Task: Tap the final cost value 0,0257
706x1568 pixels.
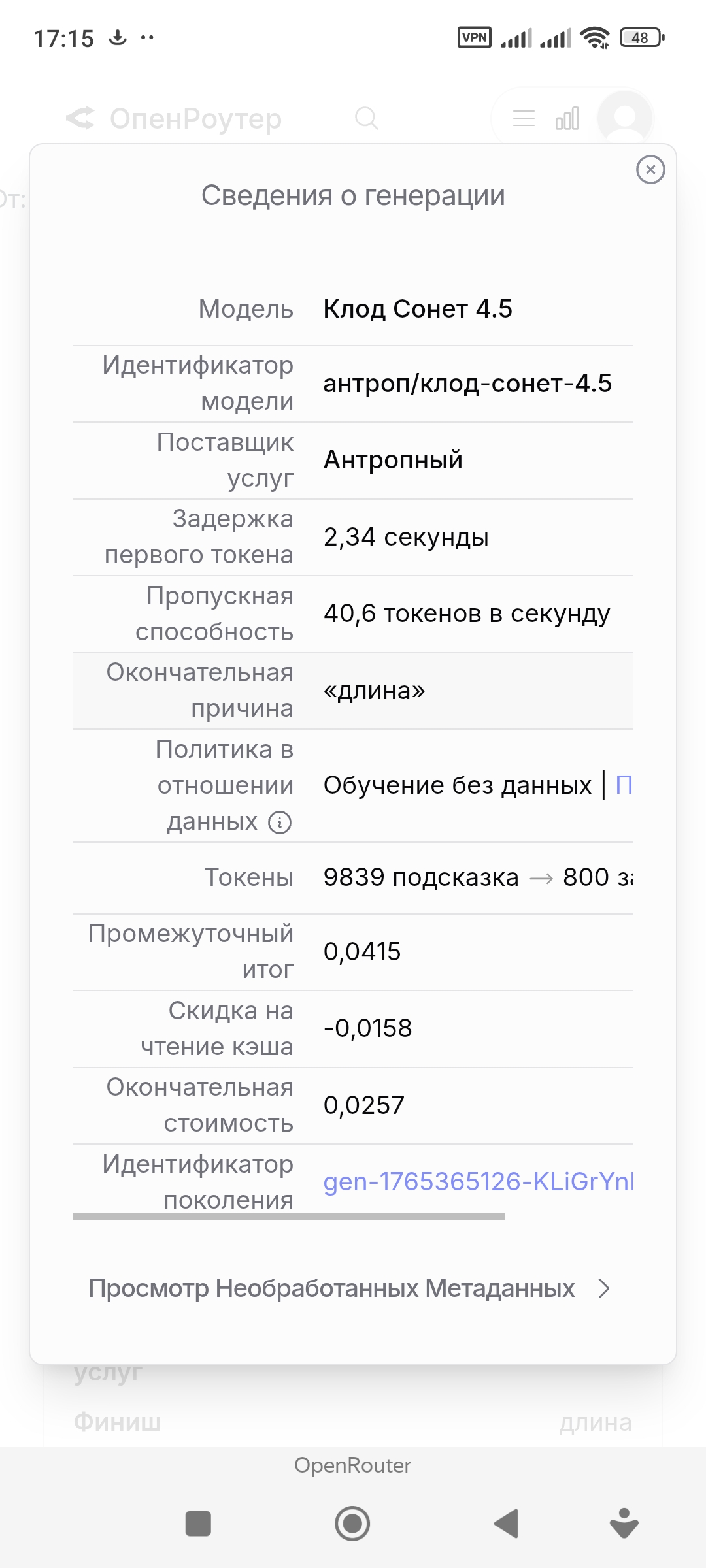Action: [364, 1105]
